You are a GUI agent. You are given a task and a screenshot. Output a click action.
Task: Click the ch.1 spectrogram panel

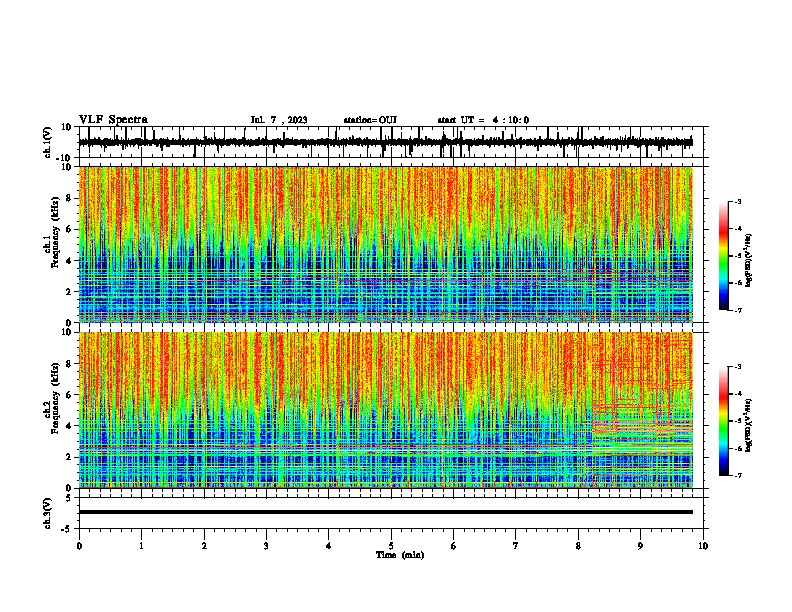click(x=386, y=244)
